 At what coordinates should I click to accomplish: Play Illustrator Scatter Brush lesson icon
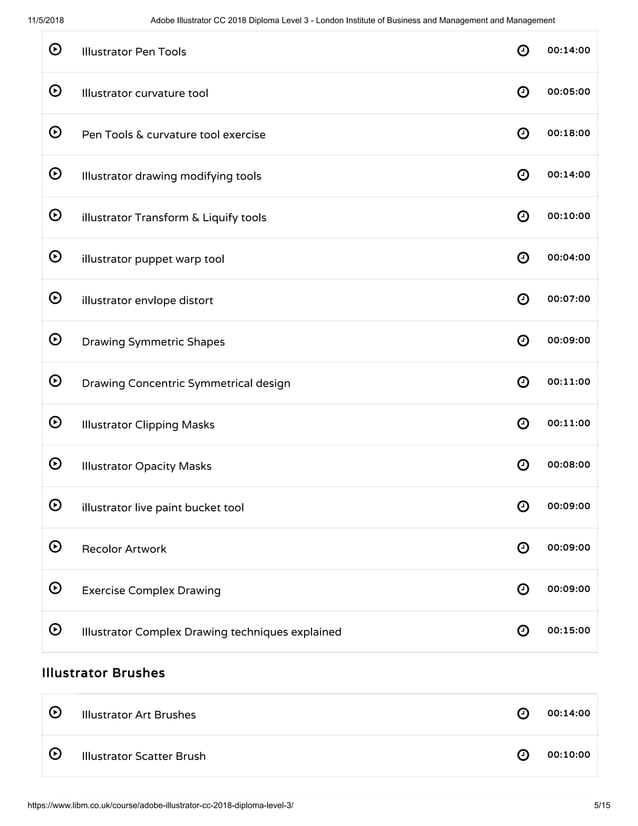[x=56, y=755]
